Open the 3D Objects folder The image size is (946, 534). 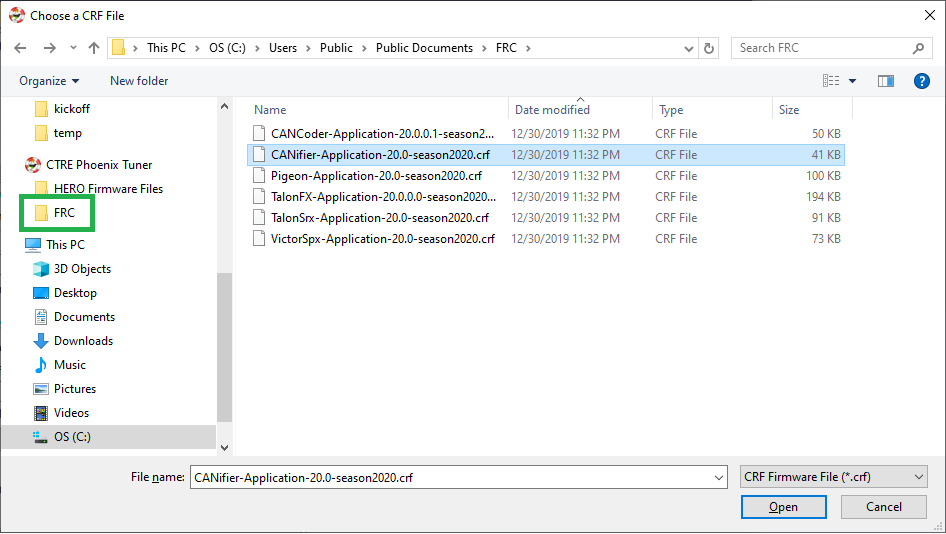tap(82, 269)
